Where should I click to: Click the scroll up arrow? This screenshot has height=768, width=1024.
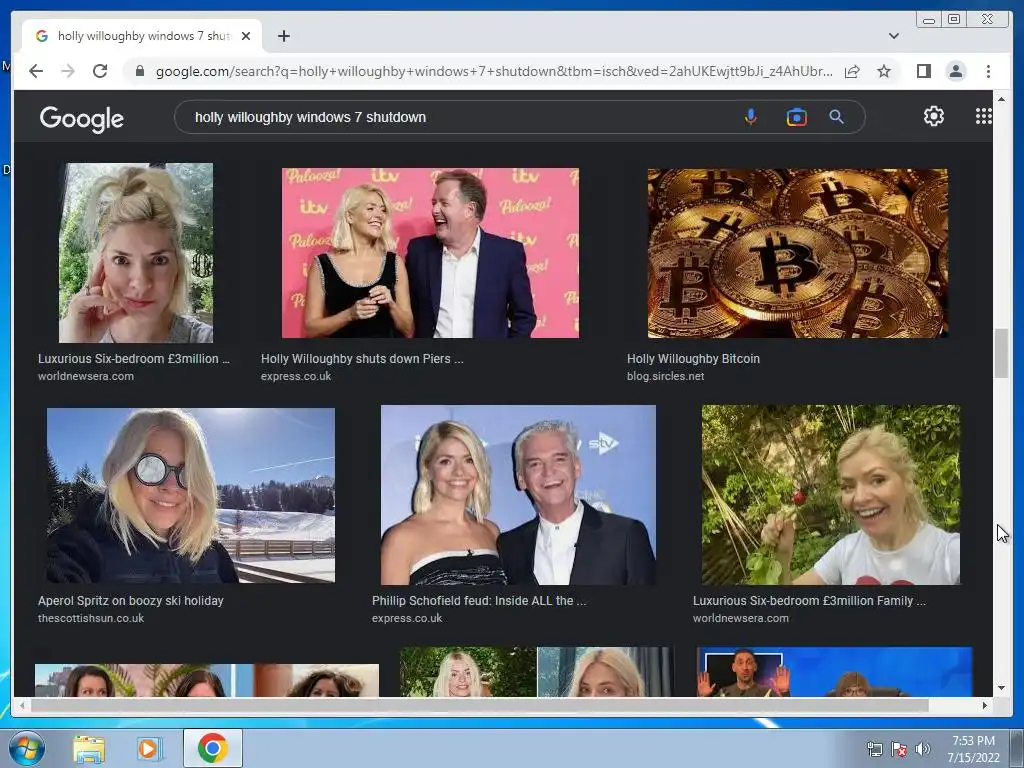[1001, 99]
